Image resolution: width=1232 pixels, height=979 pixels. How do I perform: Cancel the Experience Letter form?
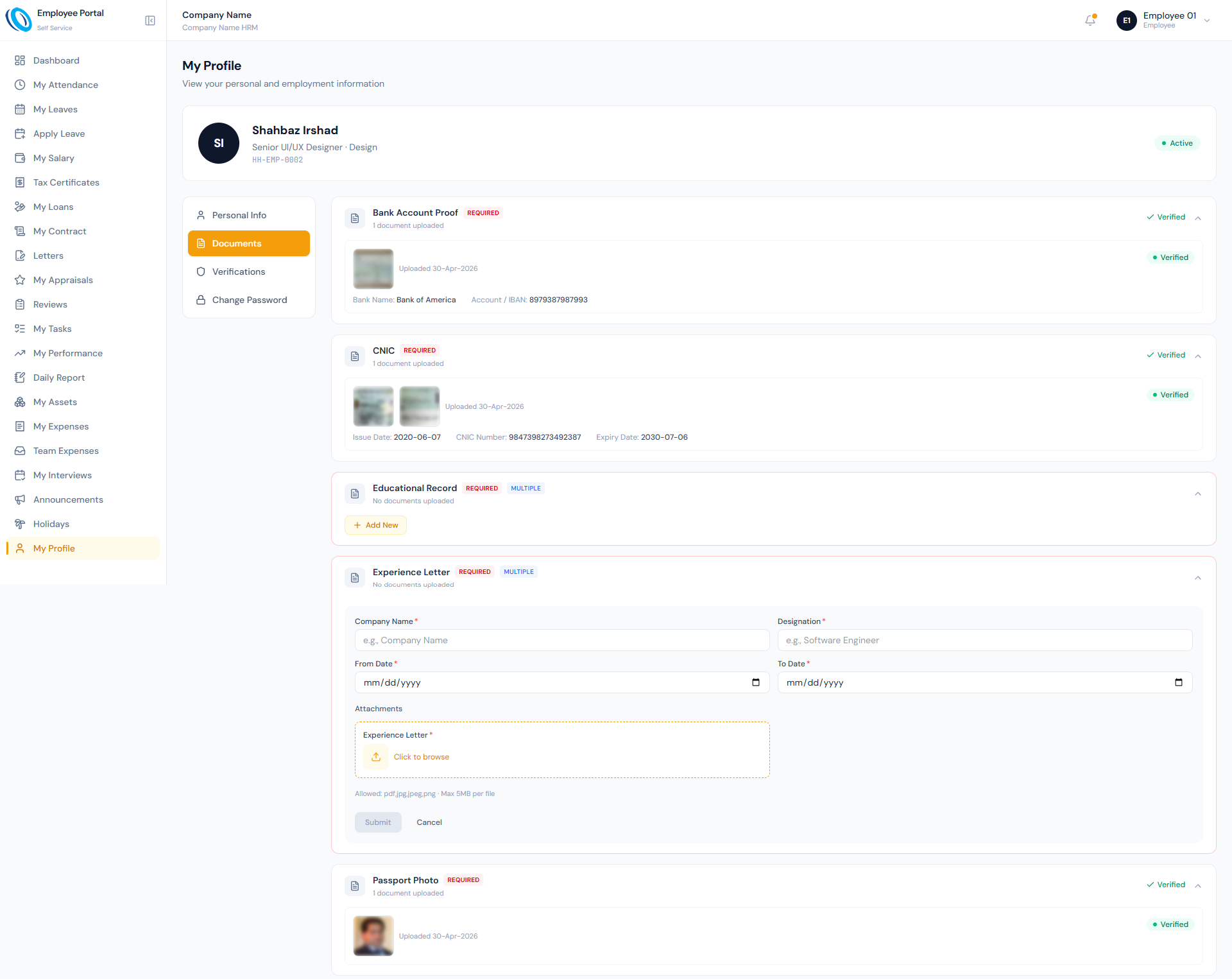[x=429, y=822]
